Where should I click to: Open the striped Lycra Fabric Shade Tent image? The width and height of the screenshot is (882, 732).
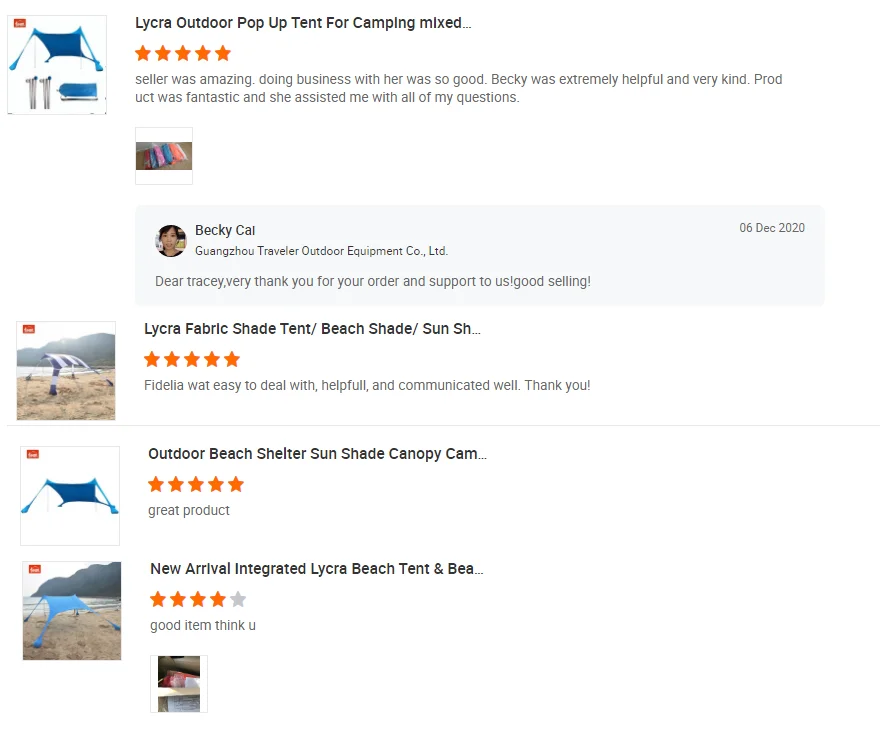pyautogui.click(x=66, y=370)
